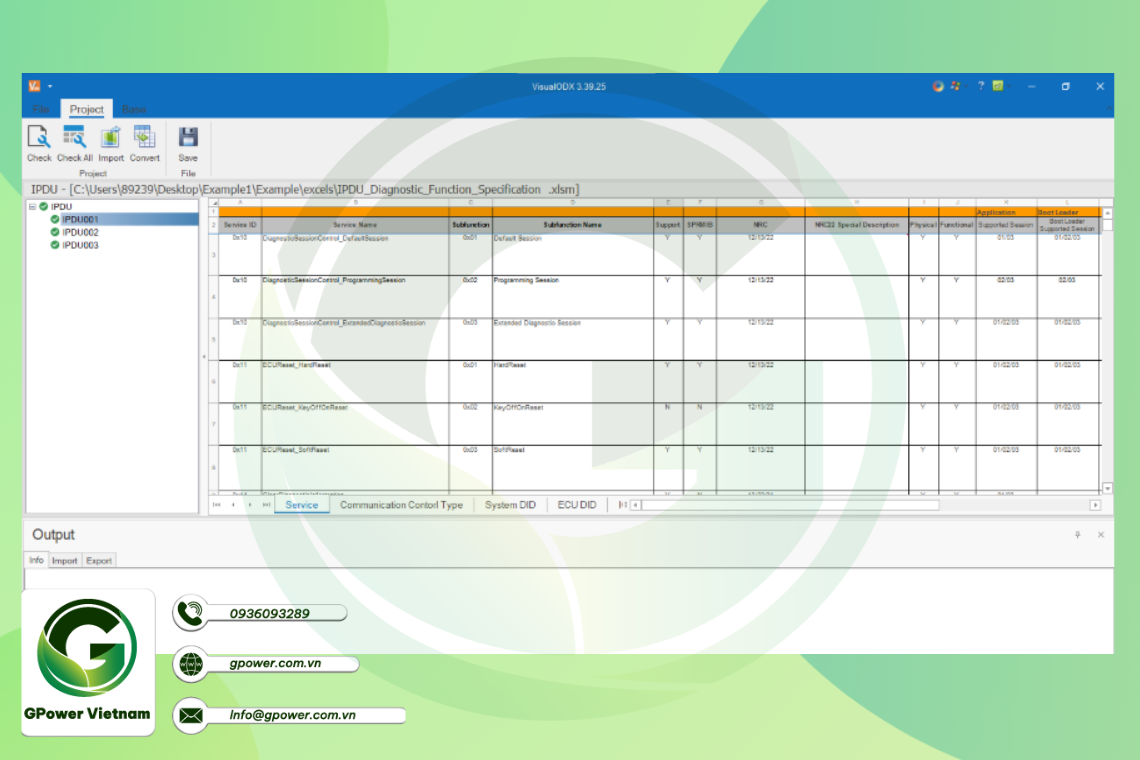Pin the Output panel
The width and height of the screenshot is (1140, 760).
1077,535
